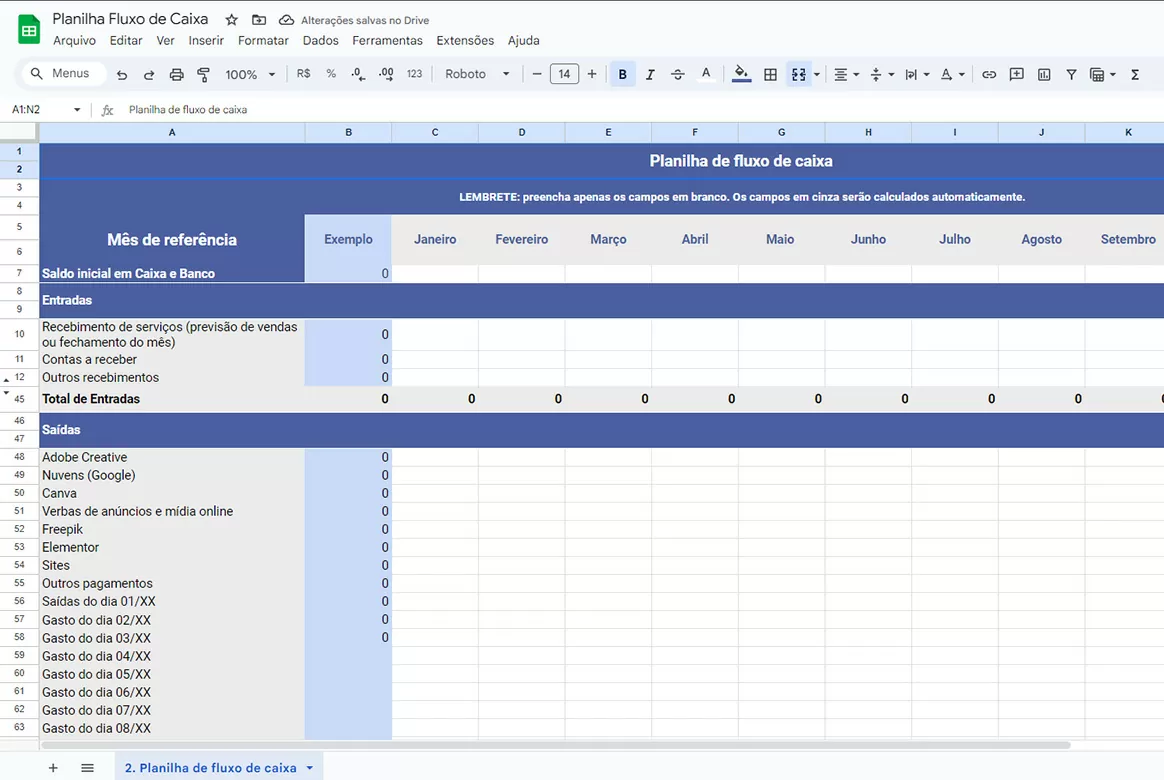Rename the Planilha Fluxo de Caixa title
This screenshot has width=1164, height=780.
(x=130, y=19)
